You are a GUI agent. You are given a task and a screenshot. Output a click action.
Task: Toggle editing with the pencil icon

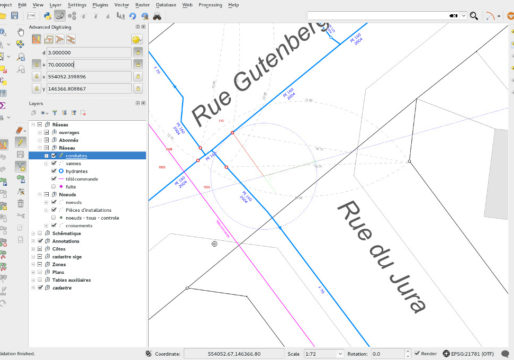tap(21, 142)
